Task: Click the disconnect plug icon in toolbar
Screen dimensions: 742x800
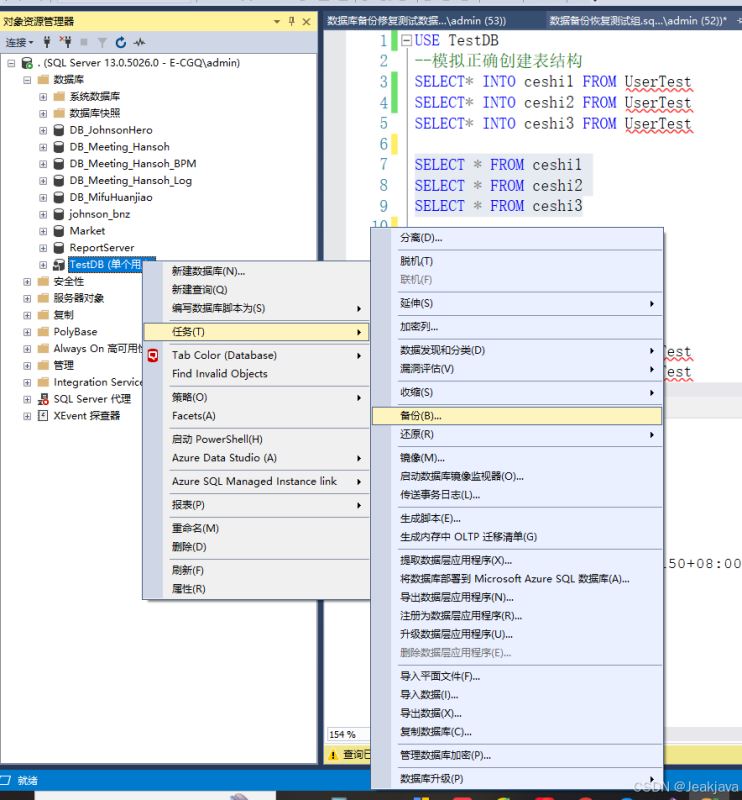Action: (65, 42)
